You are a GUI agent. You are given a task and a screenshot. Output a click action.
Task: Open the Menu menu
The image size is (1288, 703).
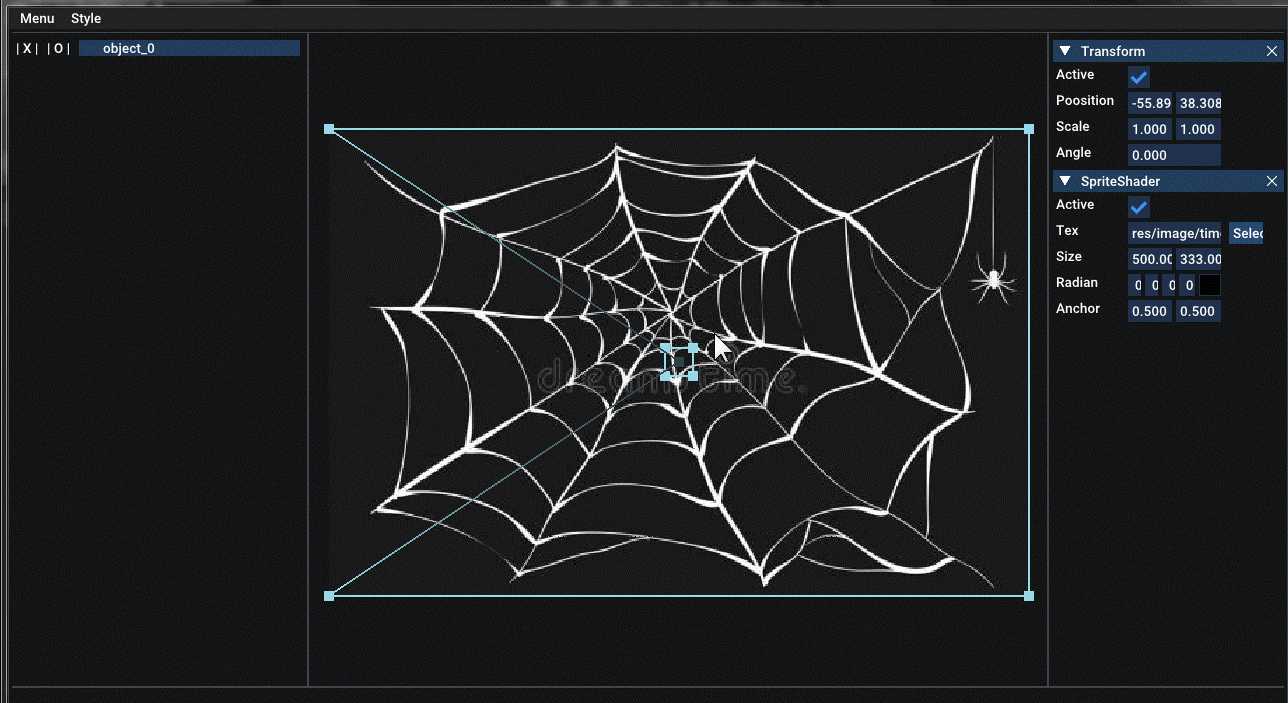coord(37,18)
